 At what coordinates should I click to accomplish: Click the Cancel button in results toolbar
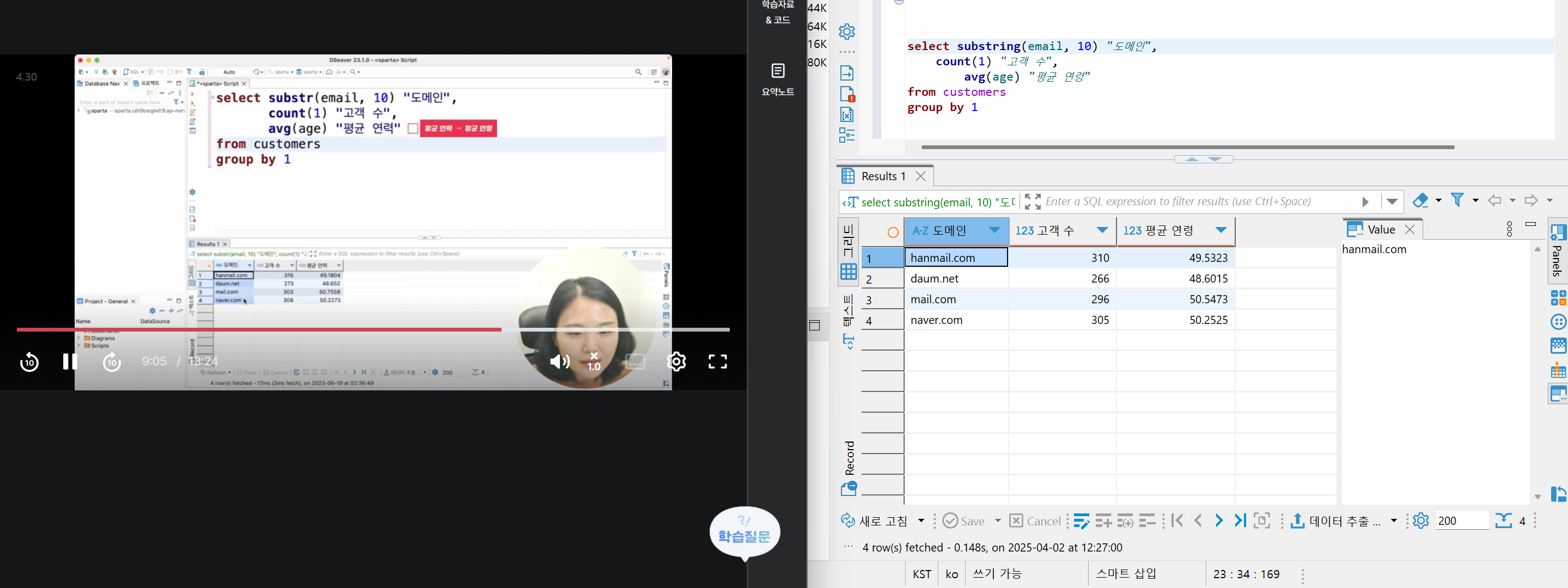(1035, 521)
